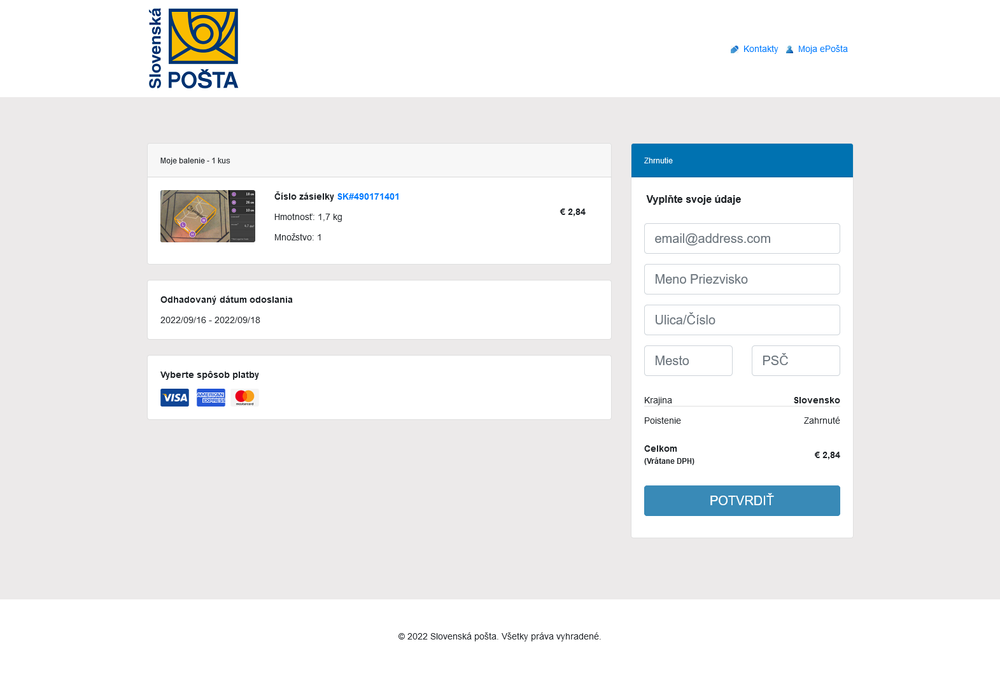The image size is (1000, 673).
Task: Focus the email address input field
Action: tap(741, 239)
